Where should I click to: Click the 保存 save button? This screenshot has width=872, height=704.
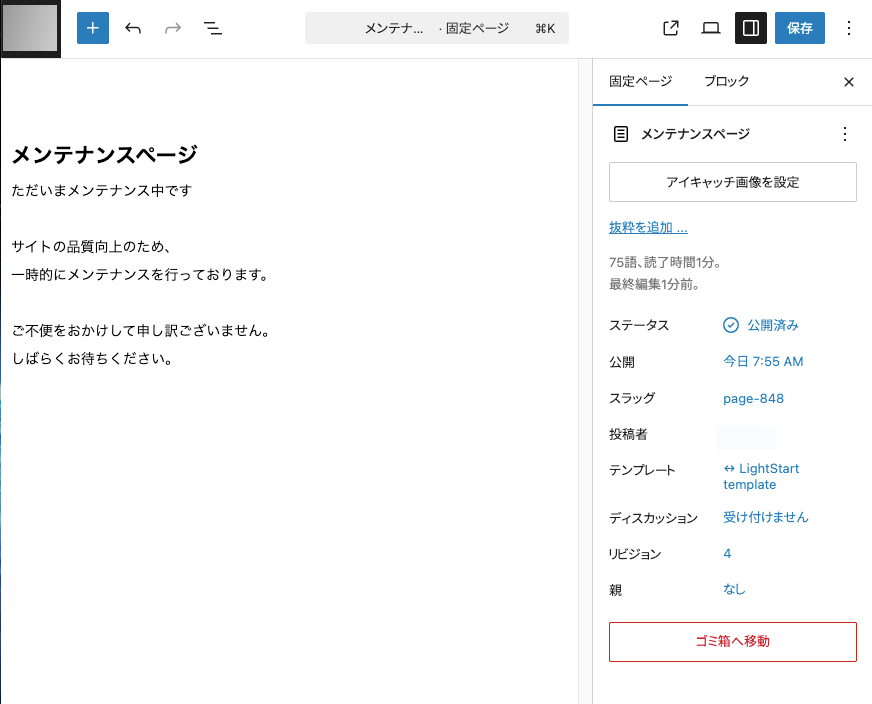(800, 28)
